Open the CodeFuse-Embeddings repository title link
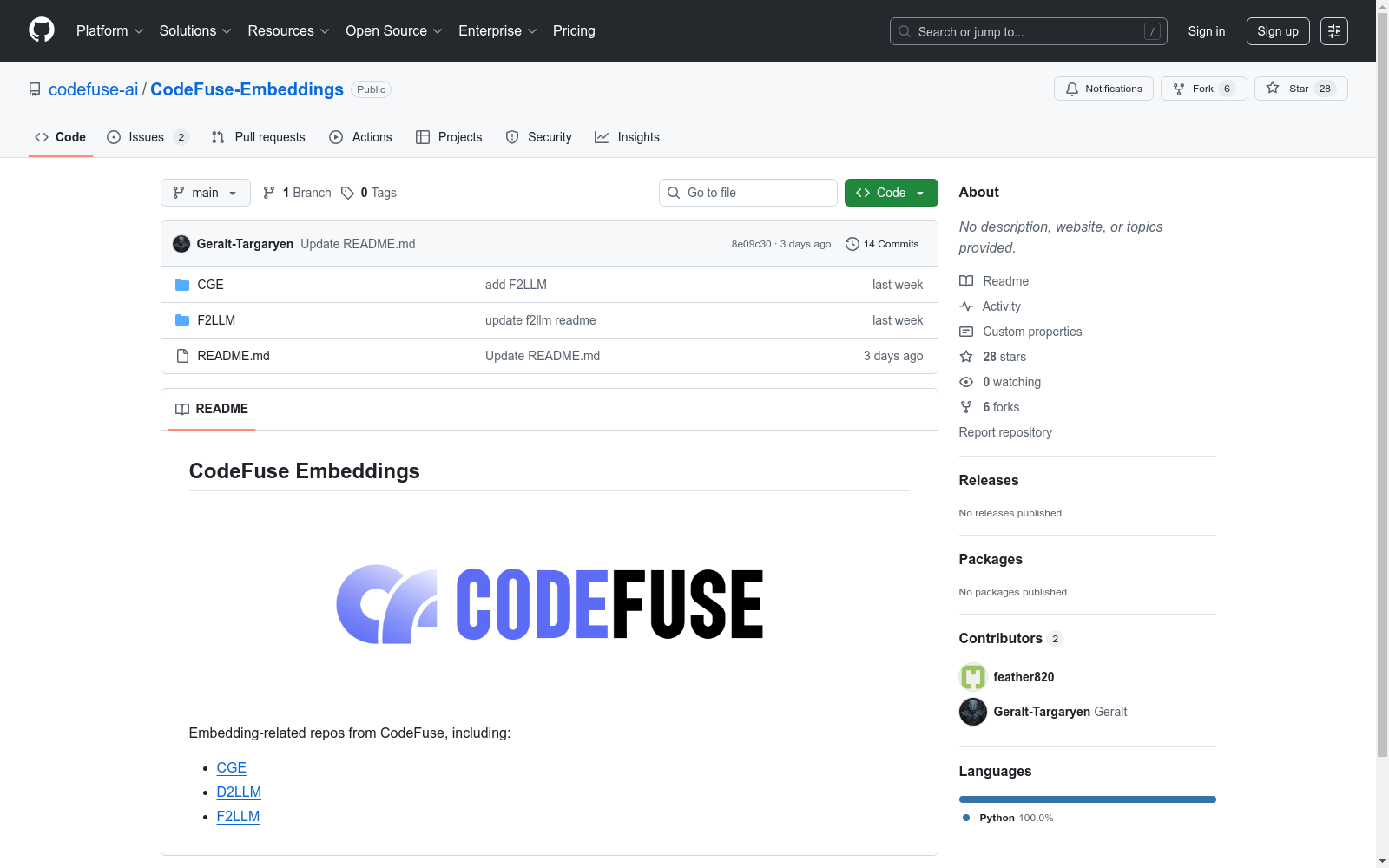 [x=247, y=89]
